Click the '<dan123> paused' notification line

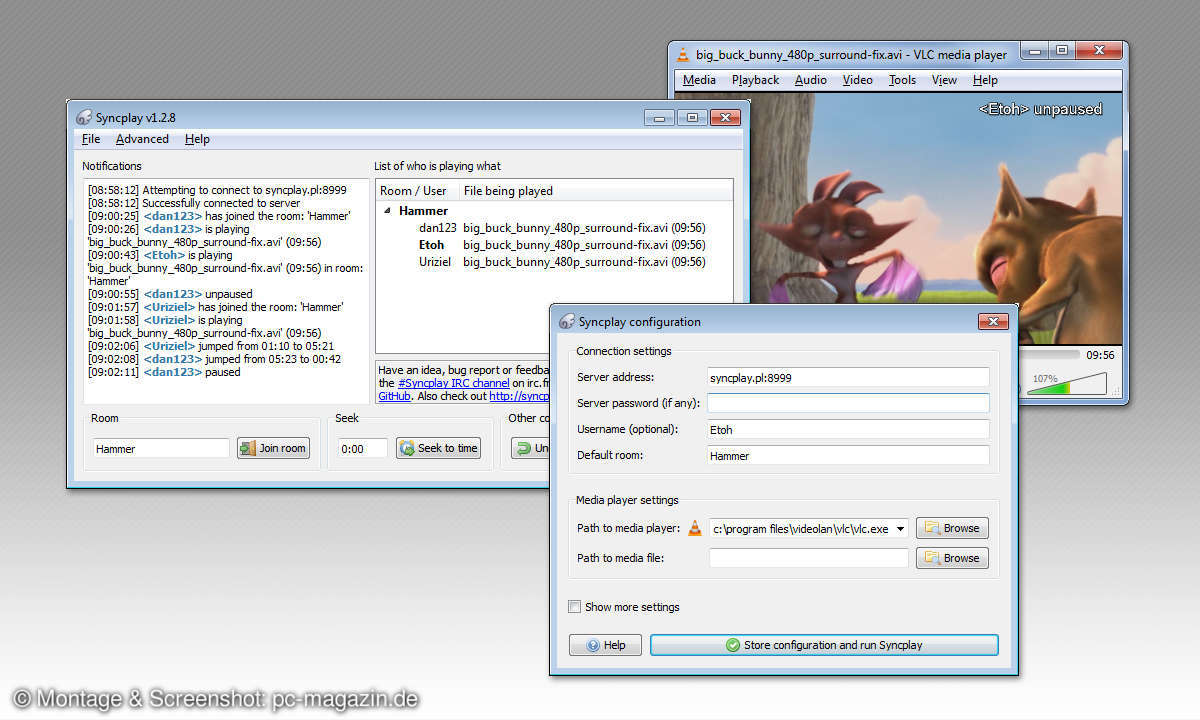164,372
